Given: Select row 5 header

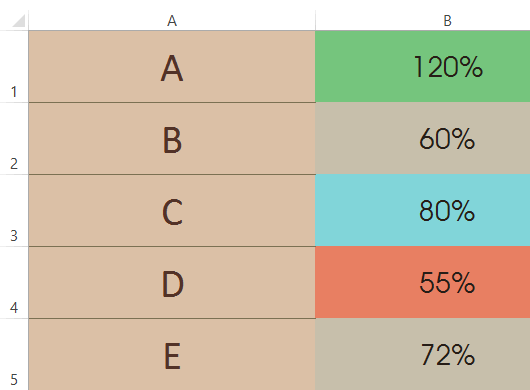Looking at the screenshot, I should (x=14, y=355).
